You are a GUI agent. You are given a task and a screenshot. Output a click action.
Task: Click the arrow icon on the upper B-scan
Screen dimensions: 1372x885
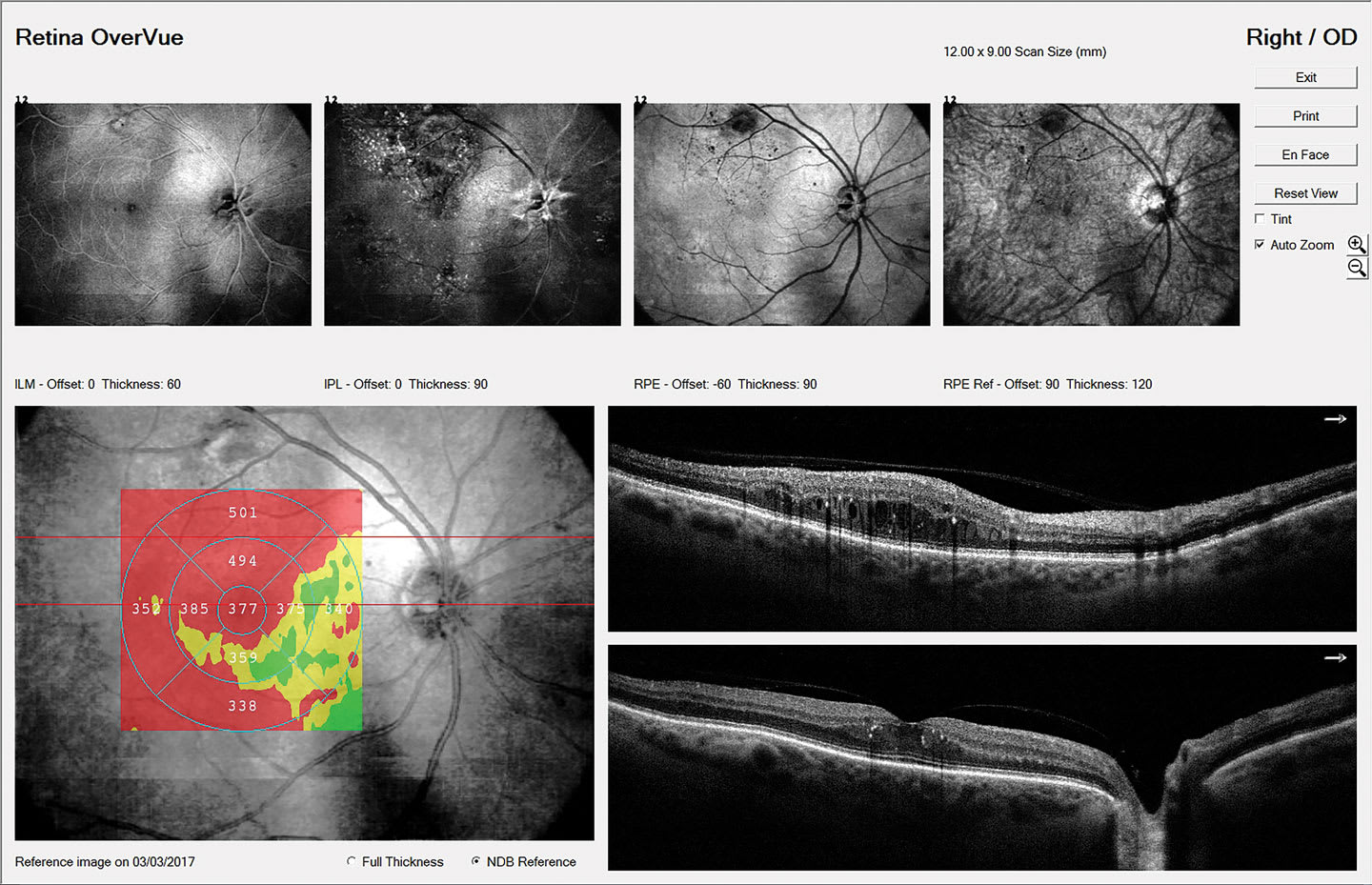coord(1336,418)
